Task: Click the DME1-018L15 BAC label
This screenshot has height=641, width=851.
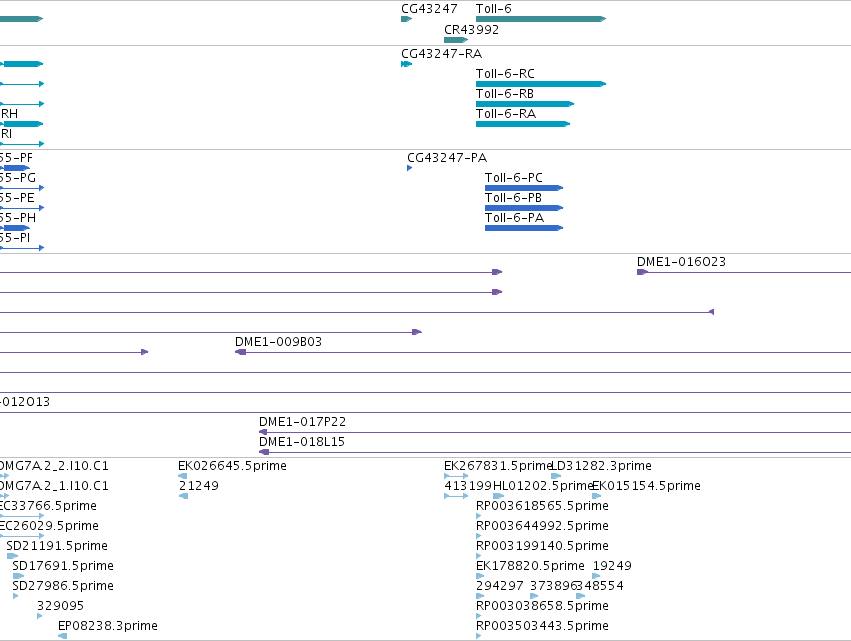Action: (302, 442)
